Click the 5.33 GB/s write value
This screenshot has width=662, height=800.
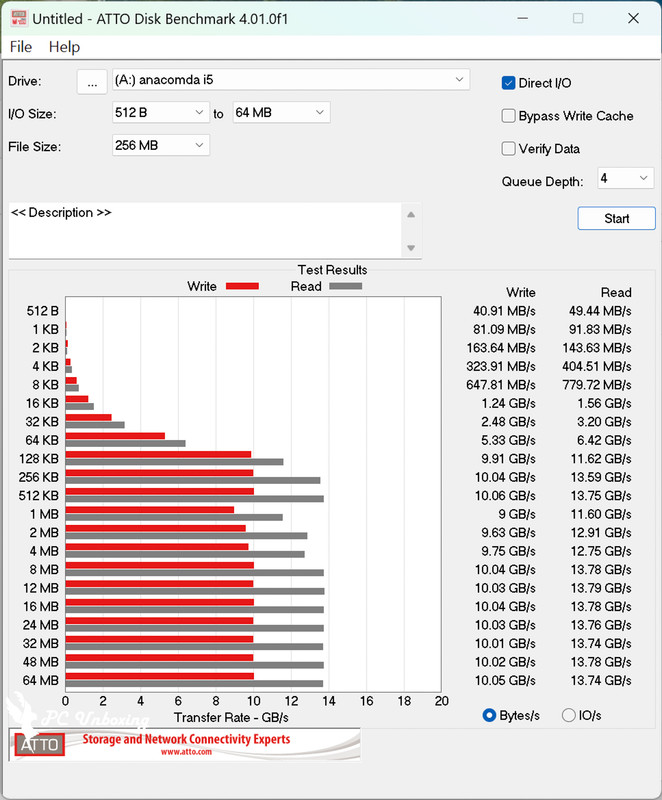tap(508, 440)
